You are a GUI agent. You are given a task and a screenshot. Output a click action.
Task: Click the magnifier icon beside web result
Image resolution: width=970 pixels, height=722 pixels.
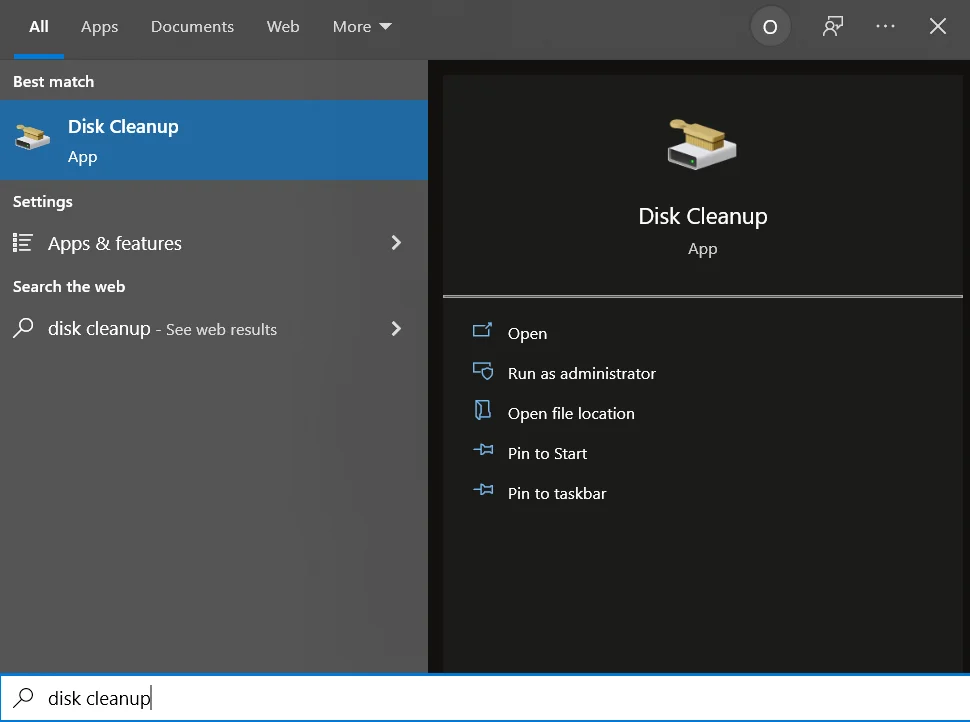coord(24,328)
